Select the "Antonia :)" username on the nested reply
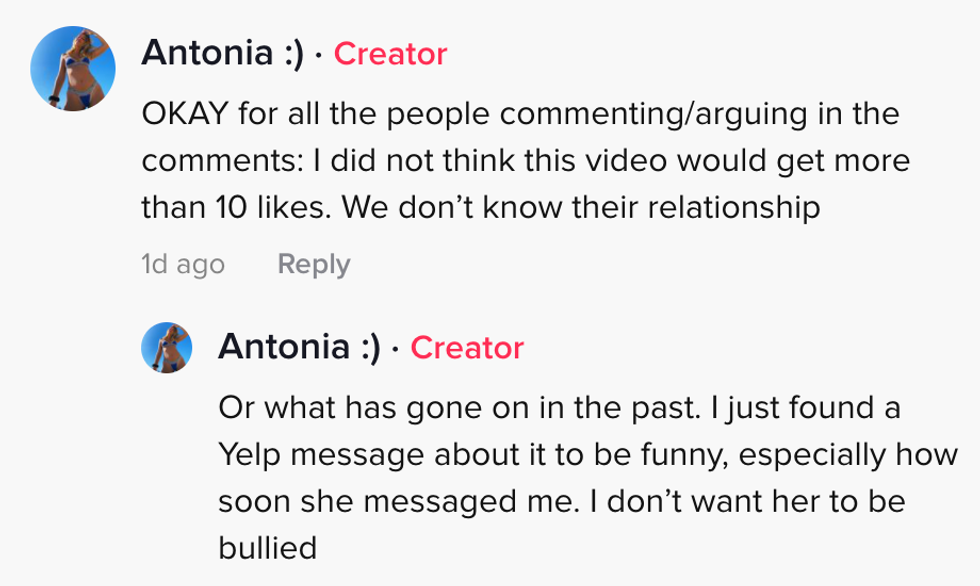Viewport: 980px width, 586px height. point(299,347)
